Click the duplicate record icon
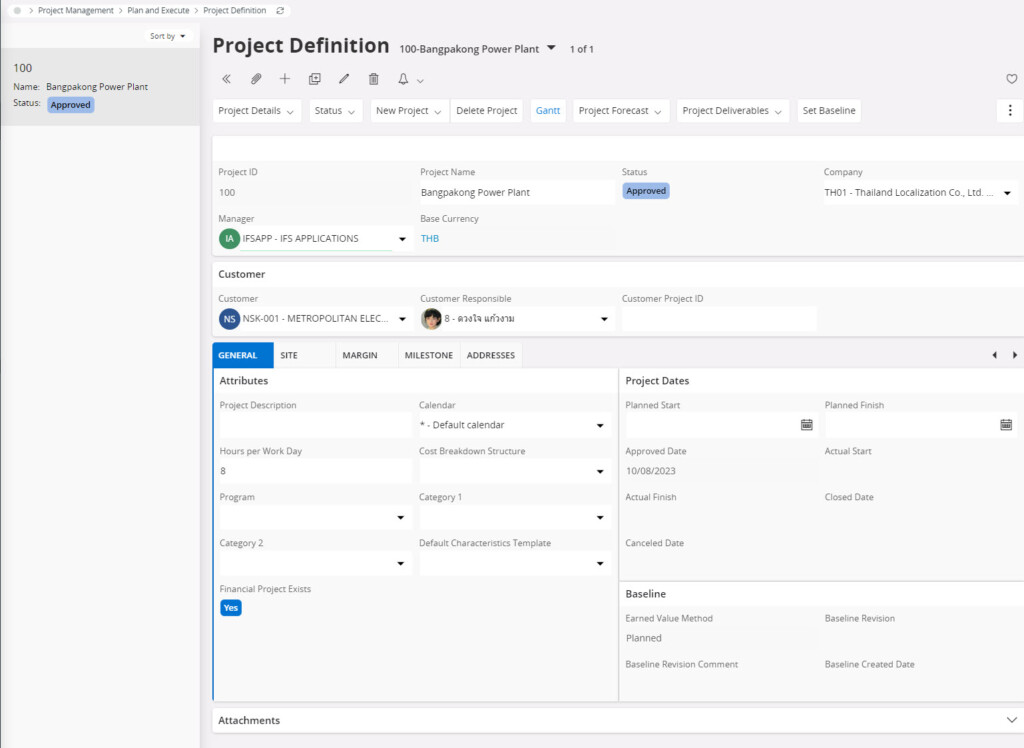Screen dimensions: 1024x748 (314, 79)
